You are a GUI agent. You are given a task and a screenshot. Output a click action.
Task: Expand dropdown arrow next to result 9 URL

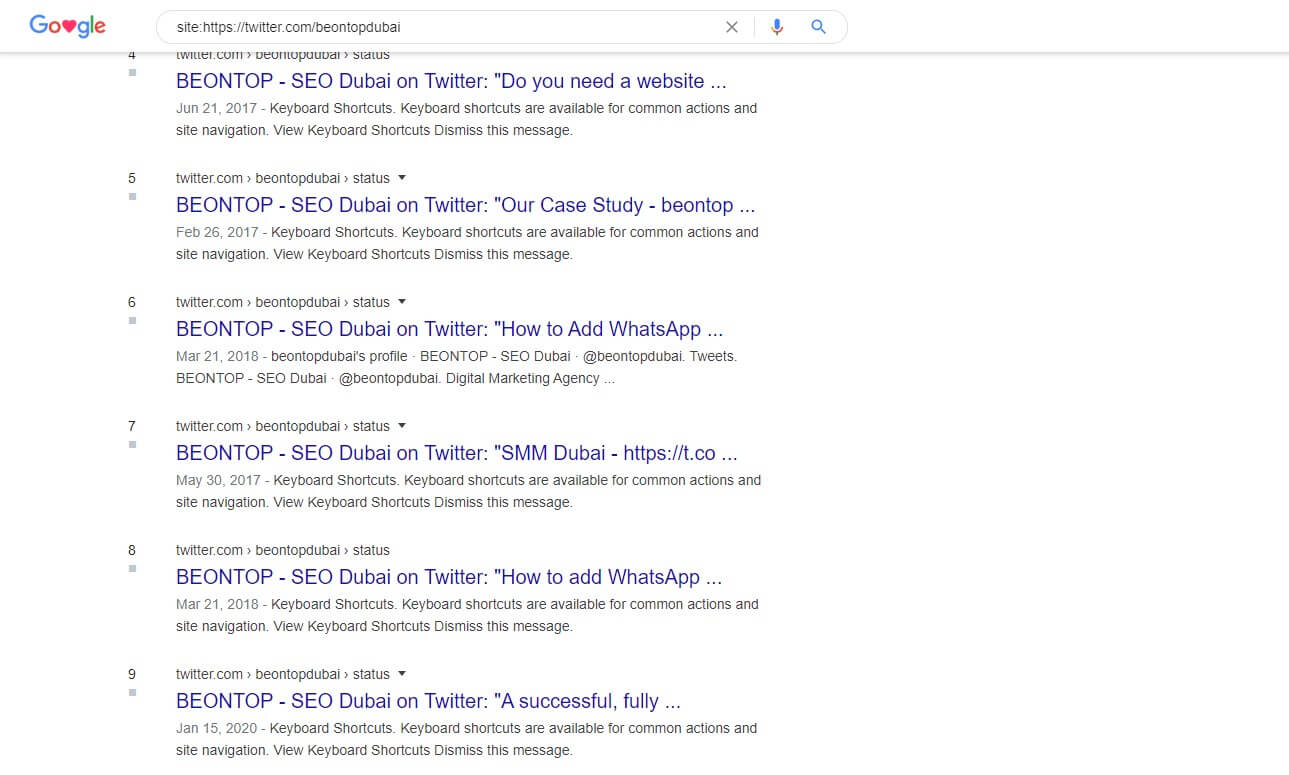[x=402, y=674]
